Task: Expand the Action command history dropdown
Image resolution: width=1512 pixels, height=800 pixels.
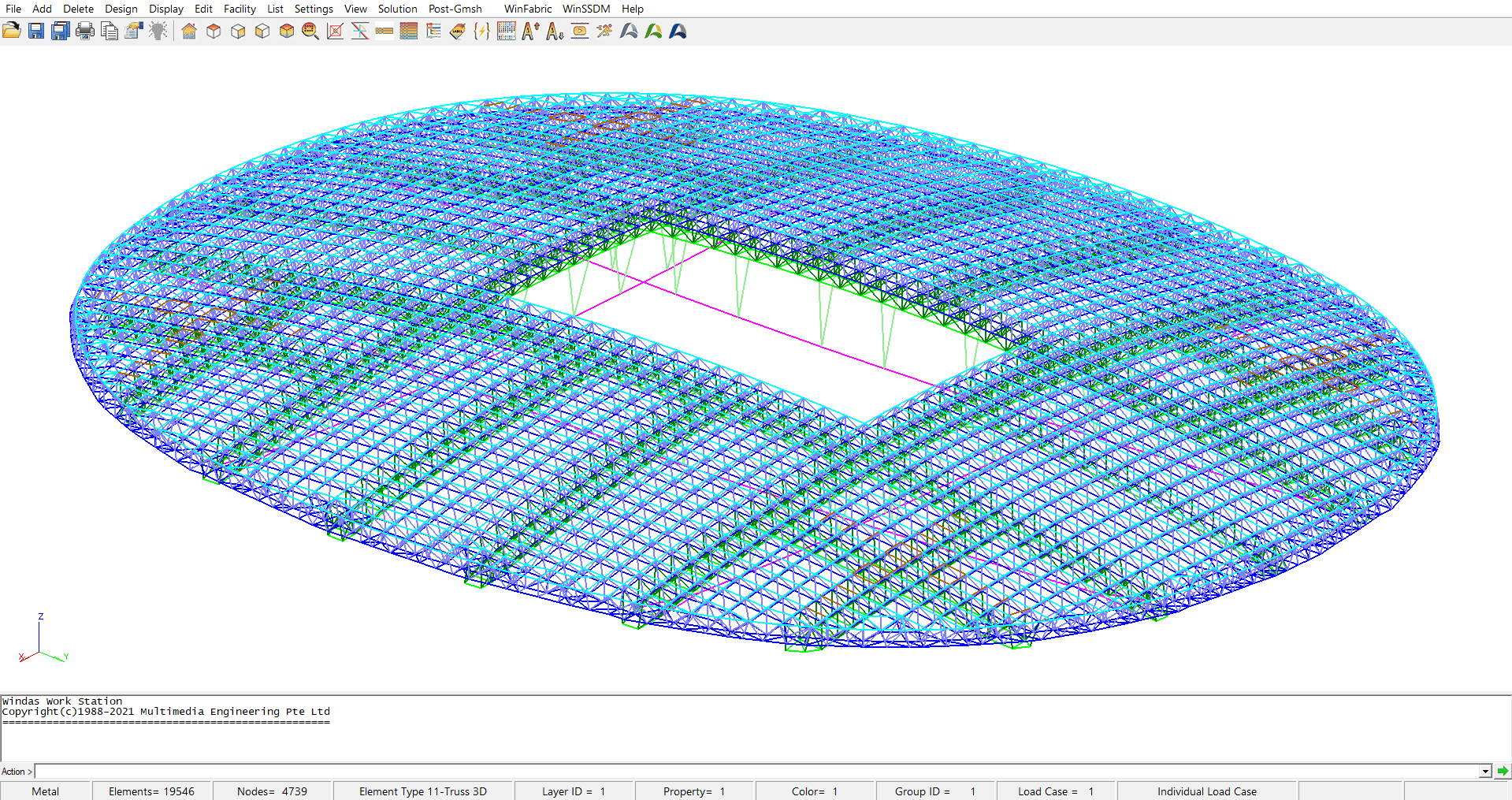Action: point(1484,772)
